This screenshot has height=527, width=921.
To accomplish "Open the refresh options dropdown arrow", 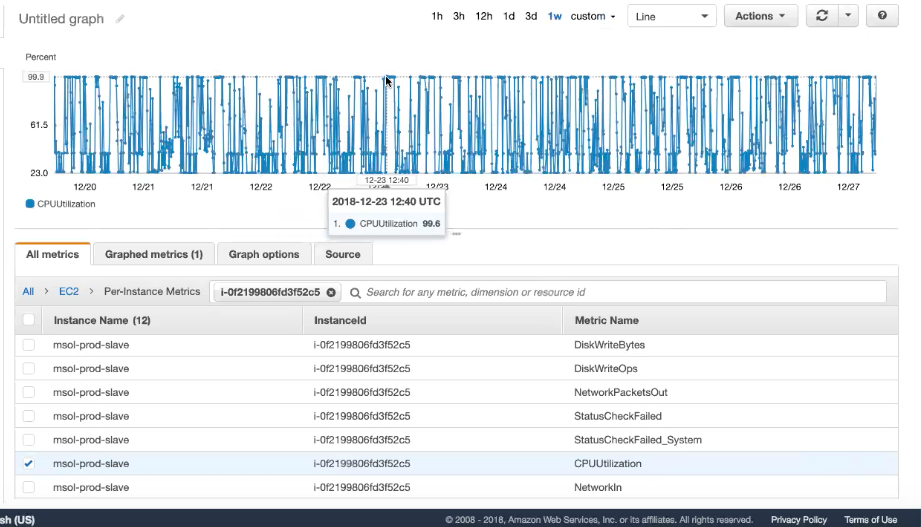I will pyautogui.click(x=848, y=16).
